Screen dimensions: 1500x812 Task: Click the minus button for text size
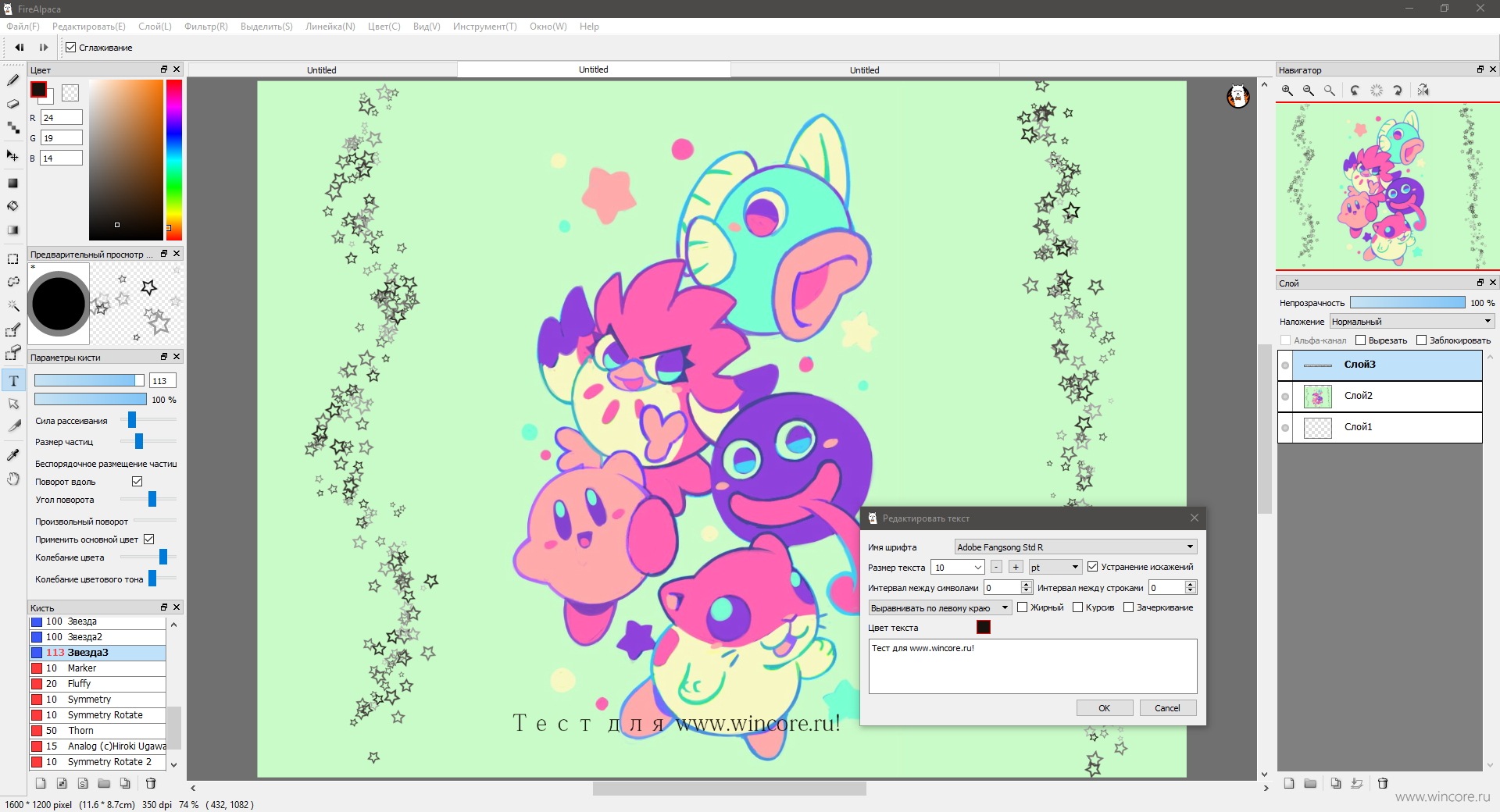pyautogui.click(x=996, y=568)
